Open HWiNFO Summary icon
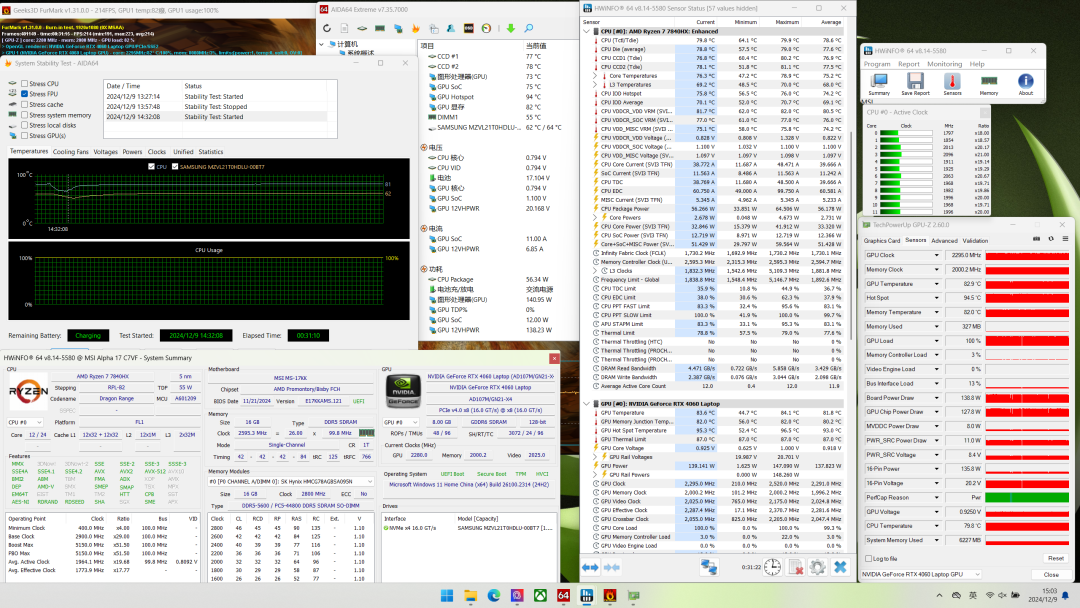The width and height of the screenshot is (1080, 608). [879, 84]
